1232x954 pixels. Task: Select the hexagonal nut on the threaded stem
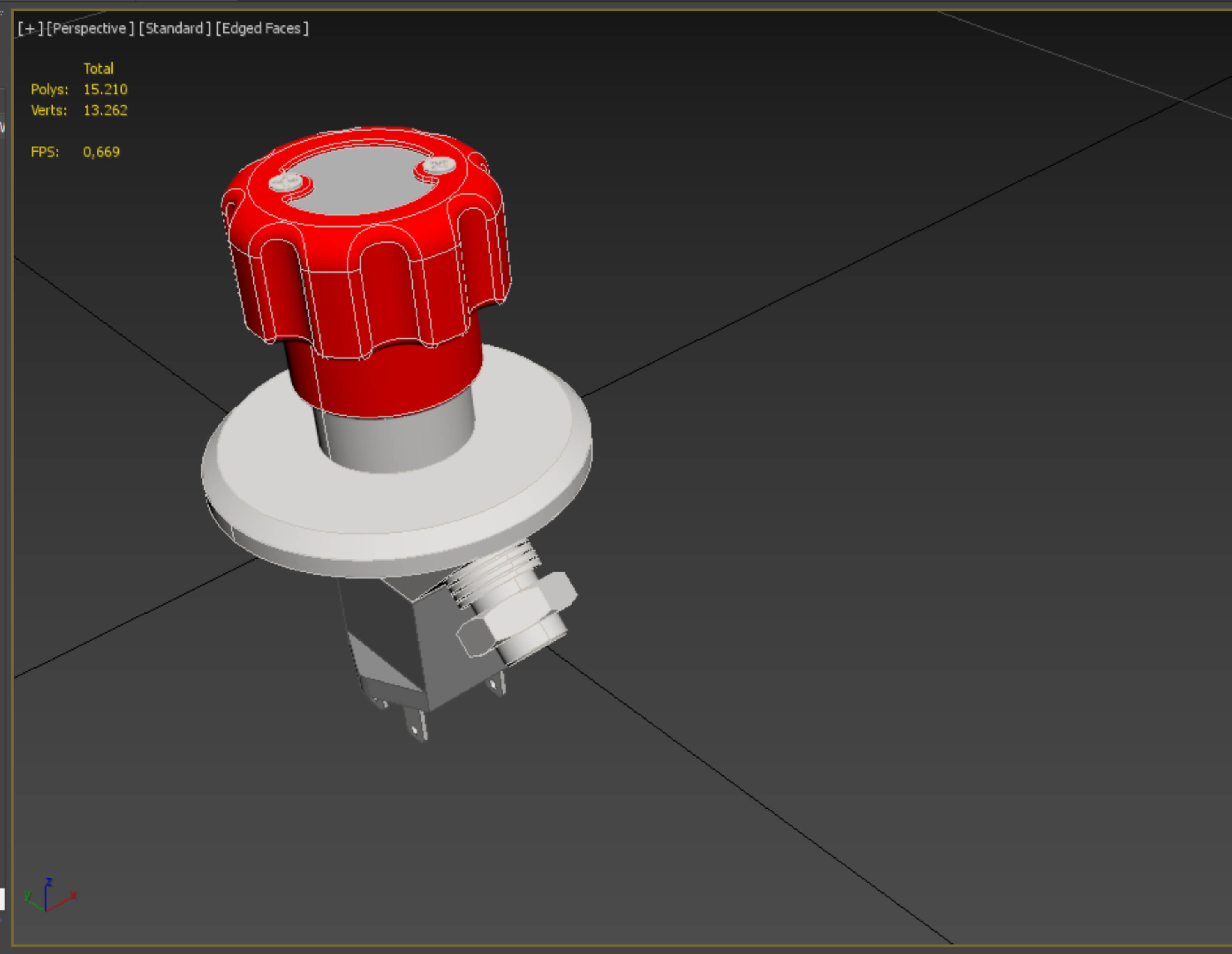click(516, 615)
